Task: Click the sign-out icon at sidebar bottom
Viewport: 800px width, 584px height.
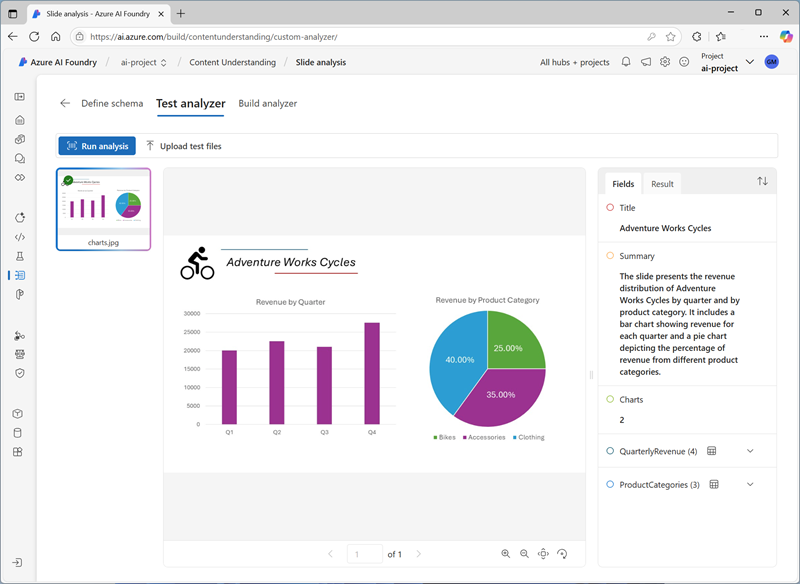Action: pos(17,563)
